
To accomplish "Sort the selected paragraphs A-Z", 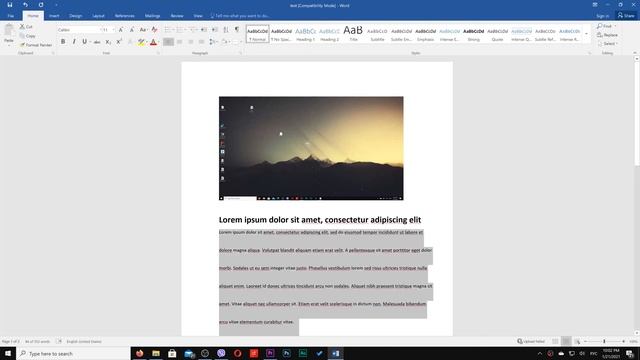I will click(226, 30).
